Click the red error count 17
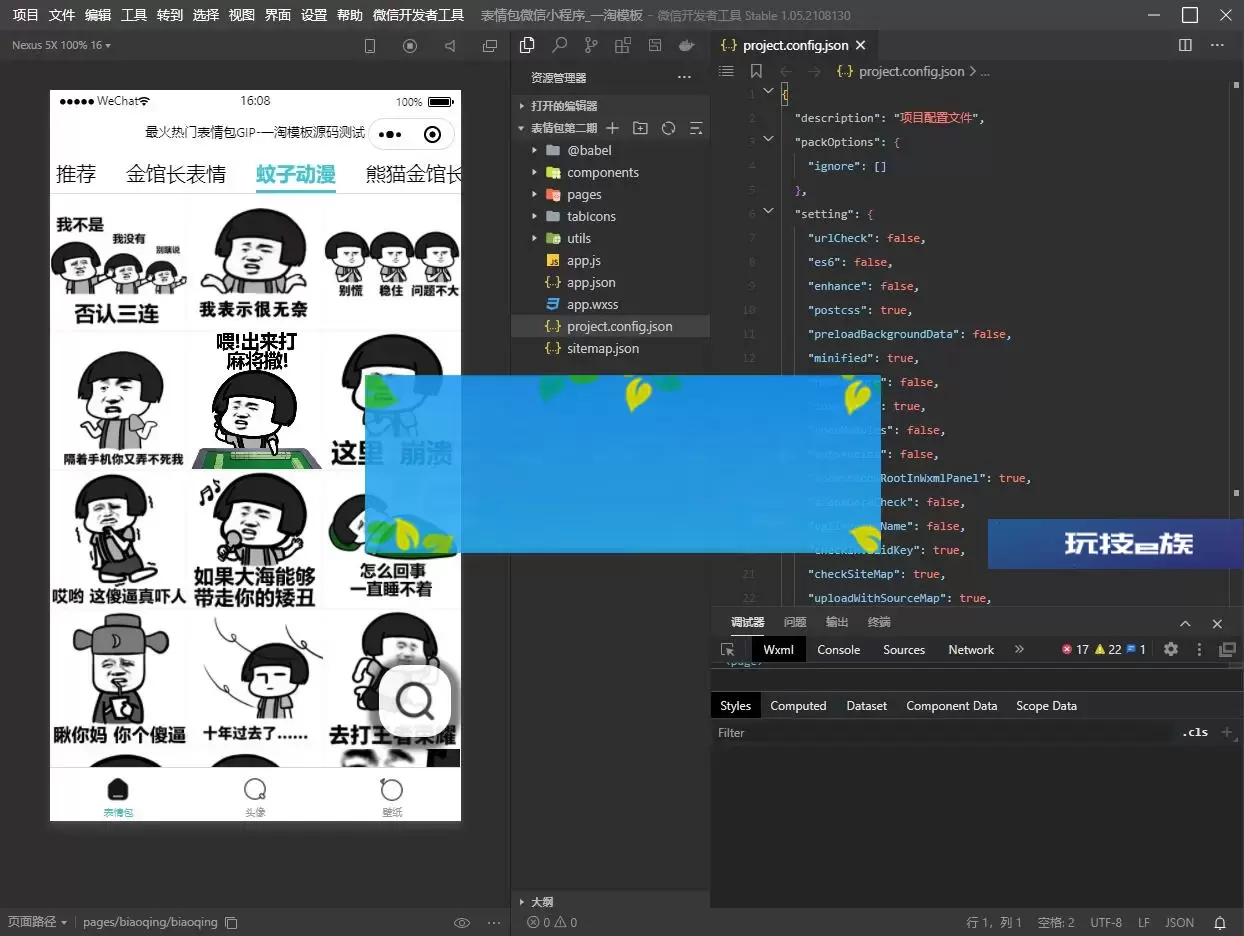This screenshot has width=1244, height=936. pos(1075,649)
